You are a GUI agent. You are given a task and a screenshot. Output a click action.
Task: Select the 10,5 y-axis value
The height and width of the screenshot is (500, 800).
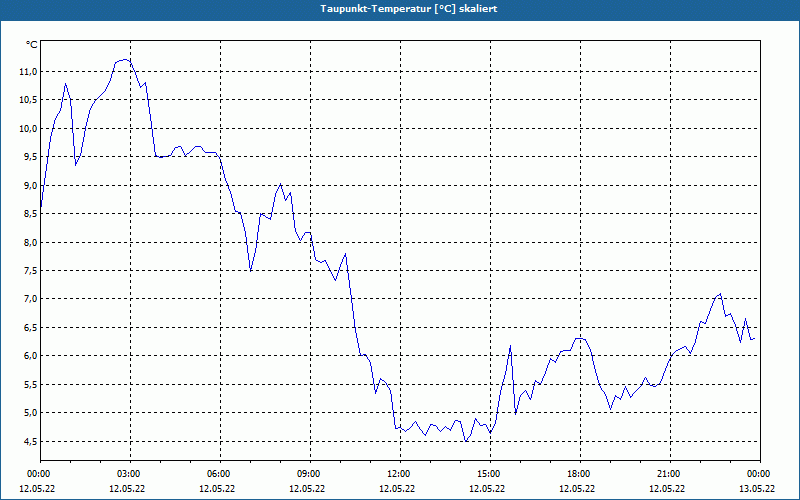(x=28, y=100)
